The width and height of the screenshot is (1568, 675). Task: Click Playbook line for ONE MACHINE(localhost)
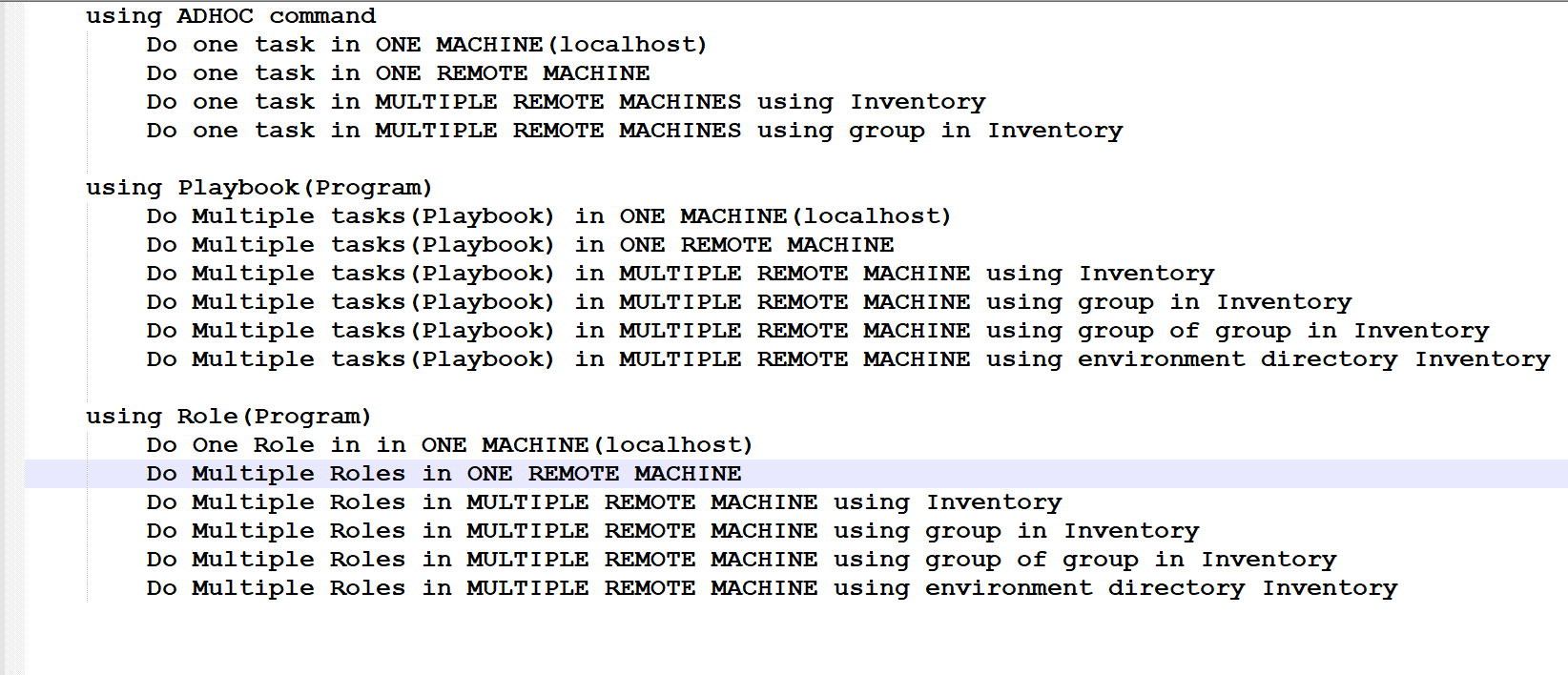tap(548, 216)
